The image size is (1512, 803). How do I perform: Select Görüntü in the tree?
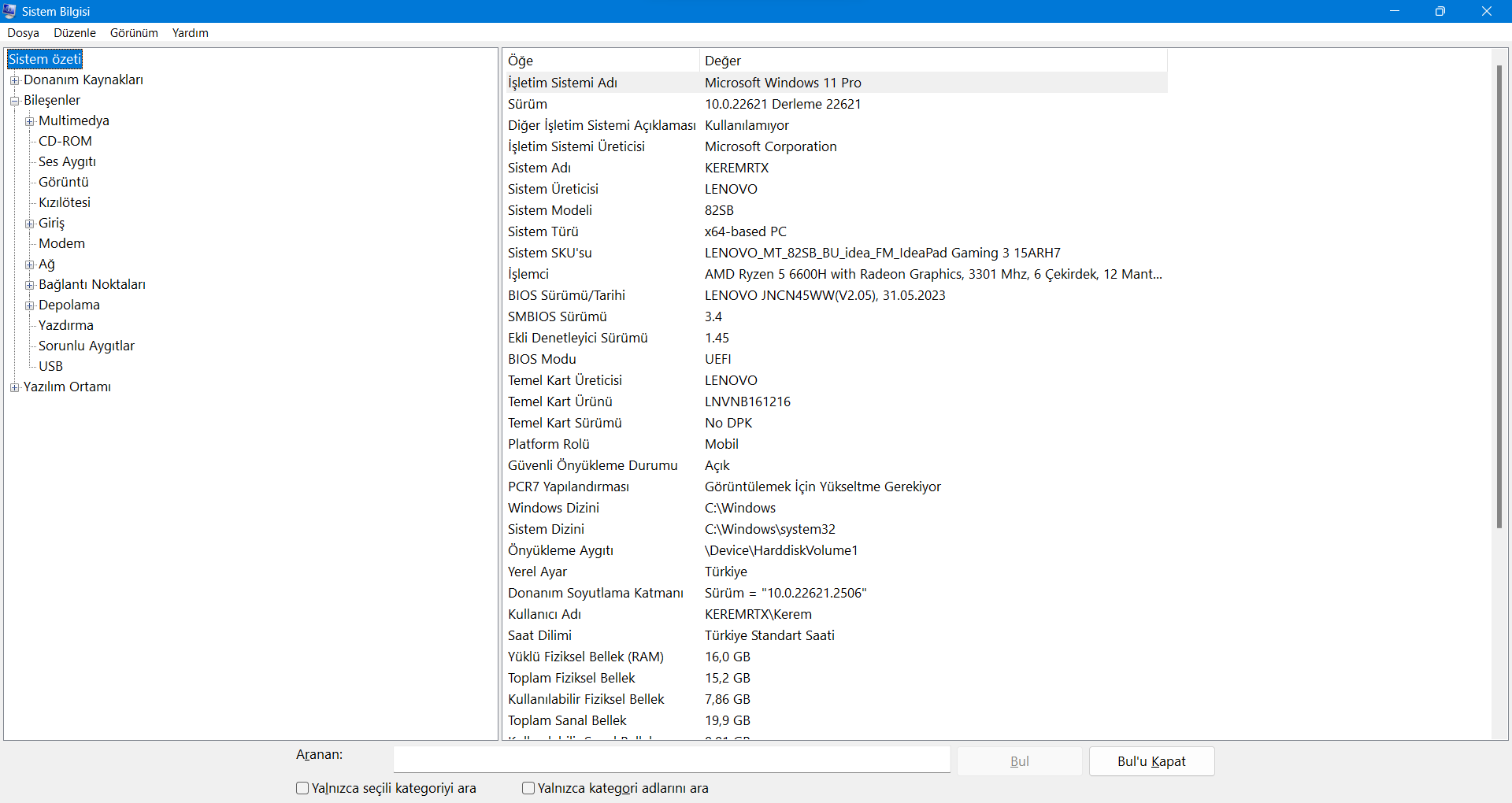point(64,182)
